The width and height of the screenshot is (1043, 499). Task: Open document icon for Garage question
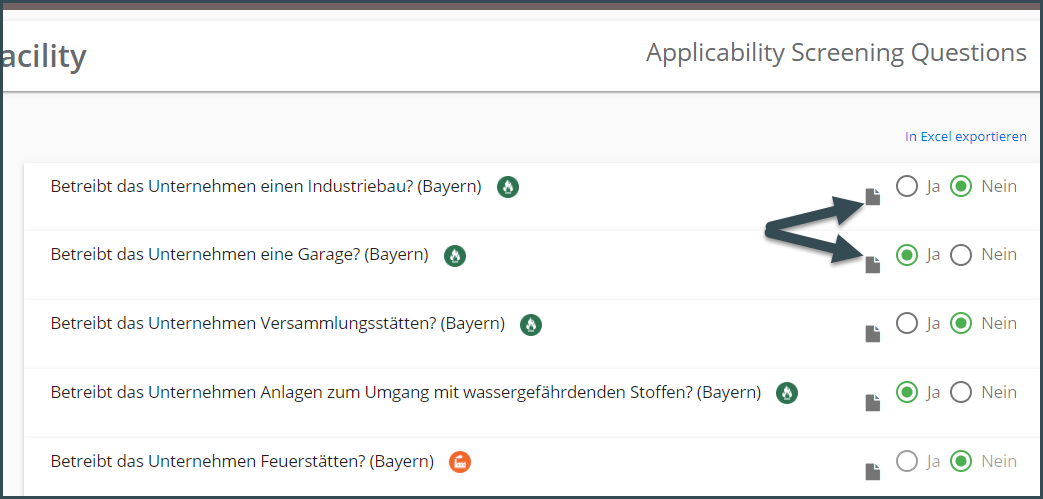pos(873,265)
